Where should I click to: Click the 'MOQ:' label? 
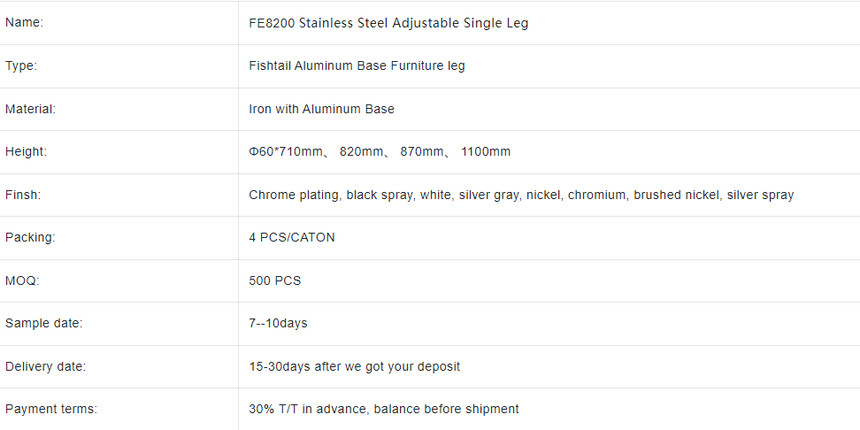22,281
